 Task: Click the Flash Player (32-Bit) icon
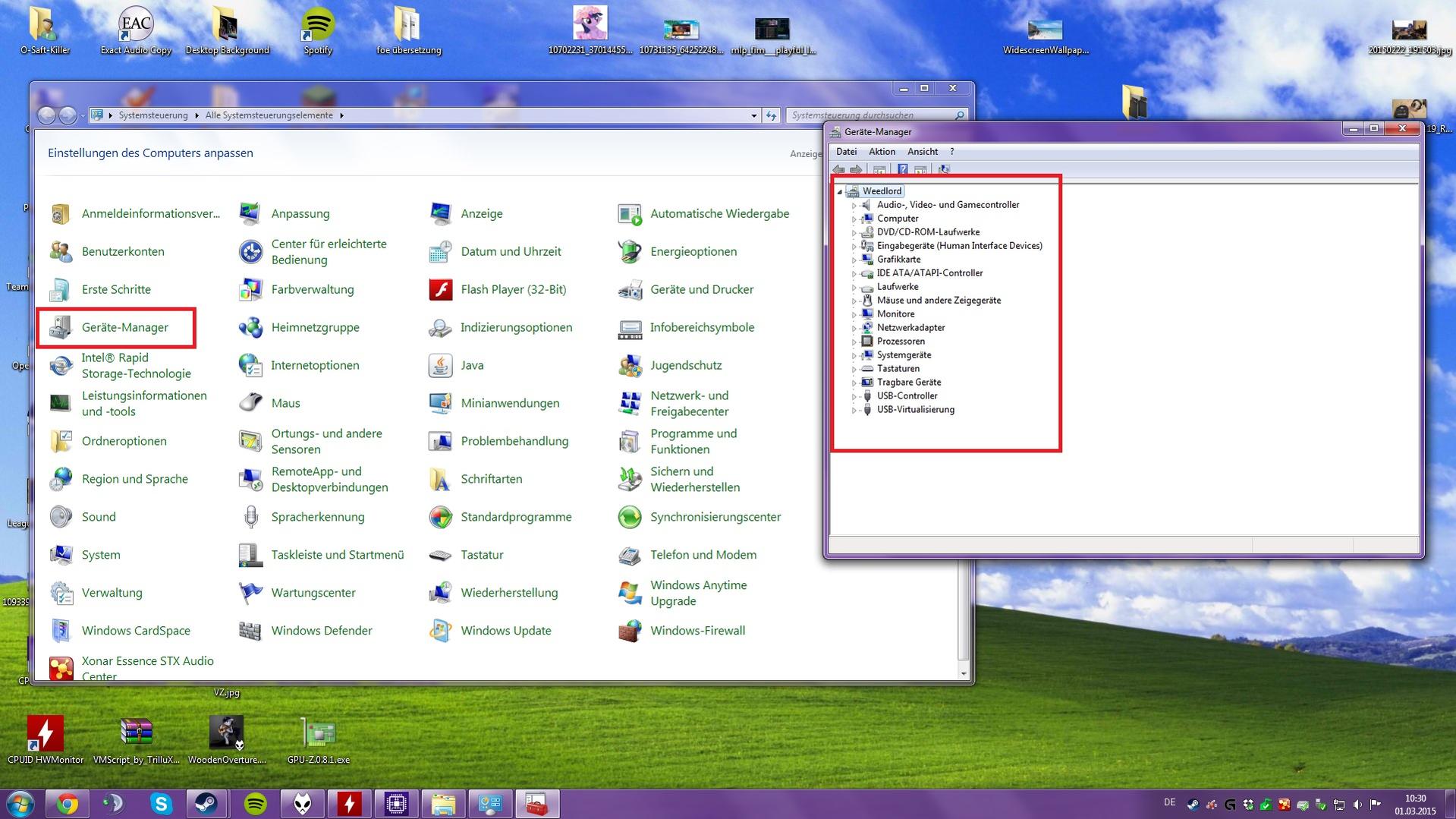point(440,289)
